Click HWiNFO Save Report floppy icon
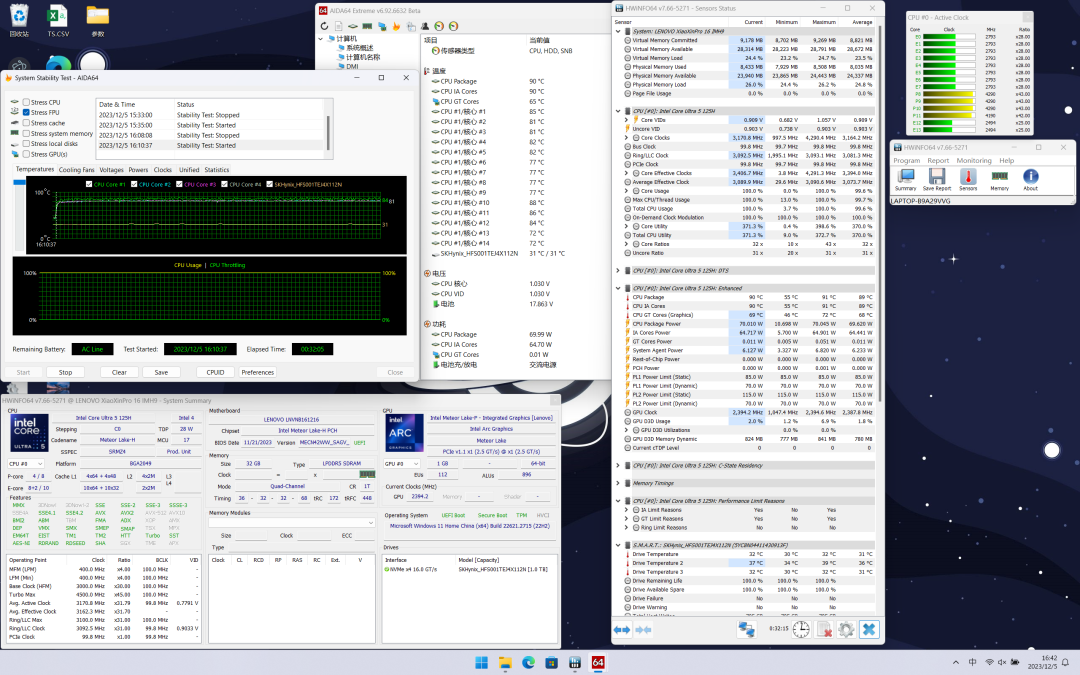1080x675 pixels. 937,179
